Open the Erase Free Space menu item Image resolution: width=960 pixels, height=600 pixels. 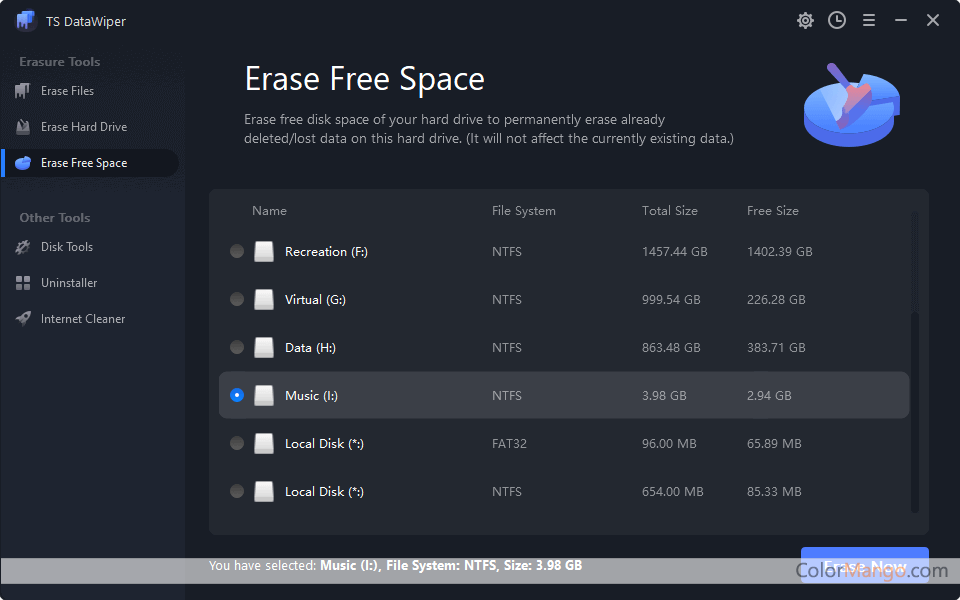(84, 163)
